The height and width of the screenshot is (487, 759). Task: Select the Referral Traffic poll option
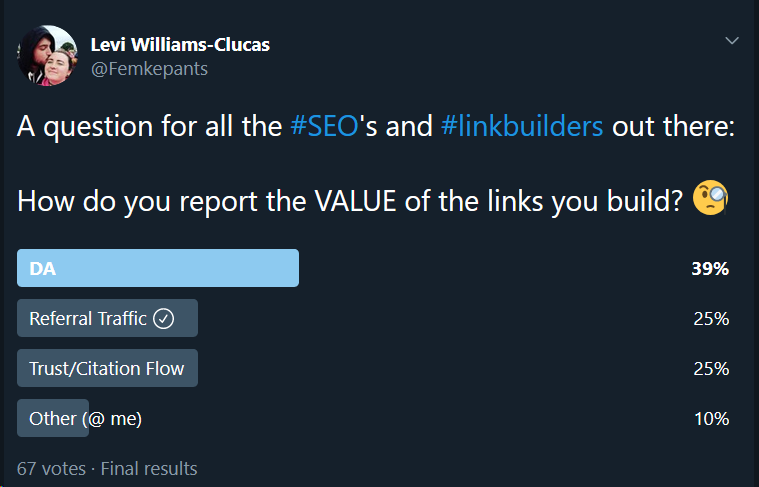point(107,318)
